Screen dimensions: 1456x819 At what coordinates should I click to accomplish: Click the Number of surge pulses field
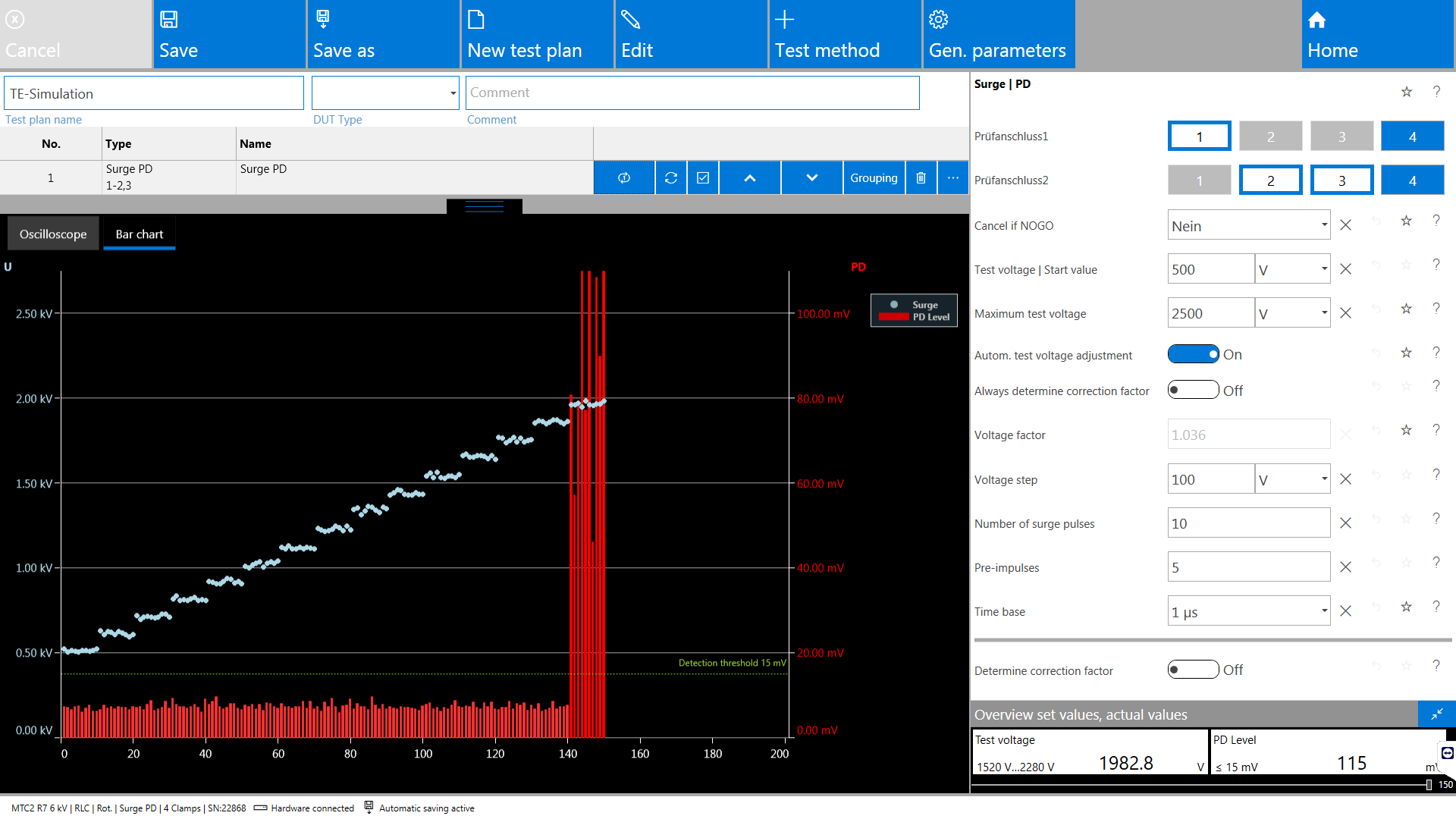click(1248, 523)
